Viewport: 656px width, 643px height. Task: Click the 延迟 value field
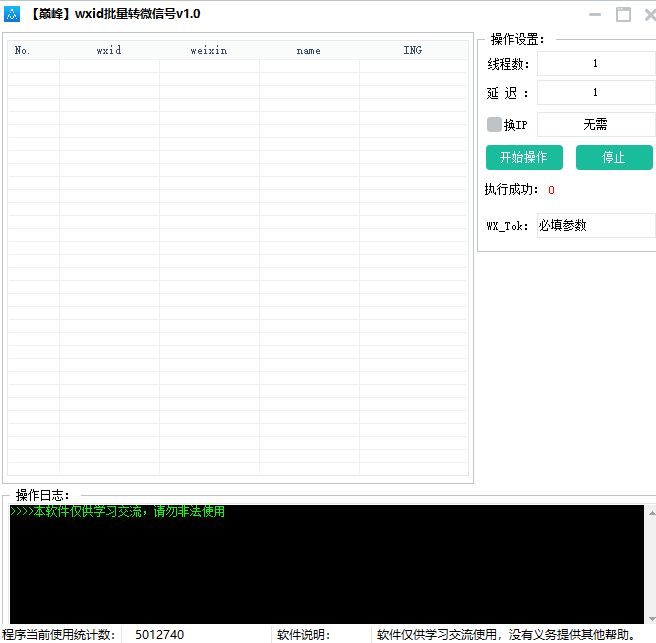pyautogui.click(x=595, y=93)
